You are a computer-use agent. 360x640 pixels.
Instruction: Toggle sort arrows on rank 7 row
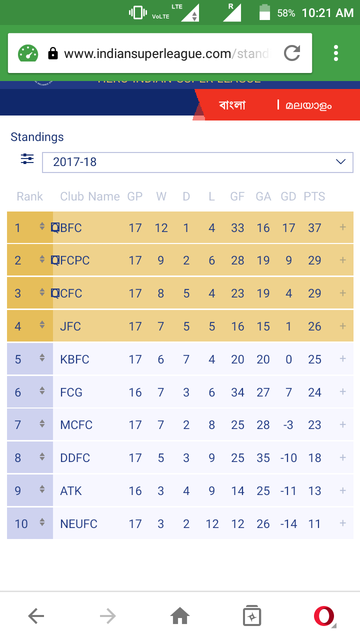(42, 424)
